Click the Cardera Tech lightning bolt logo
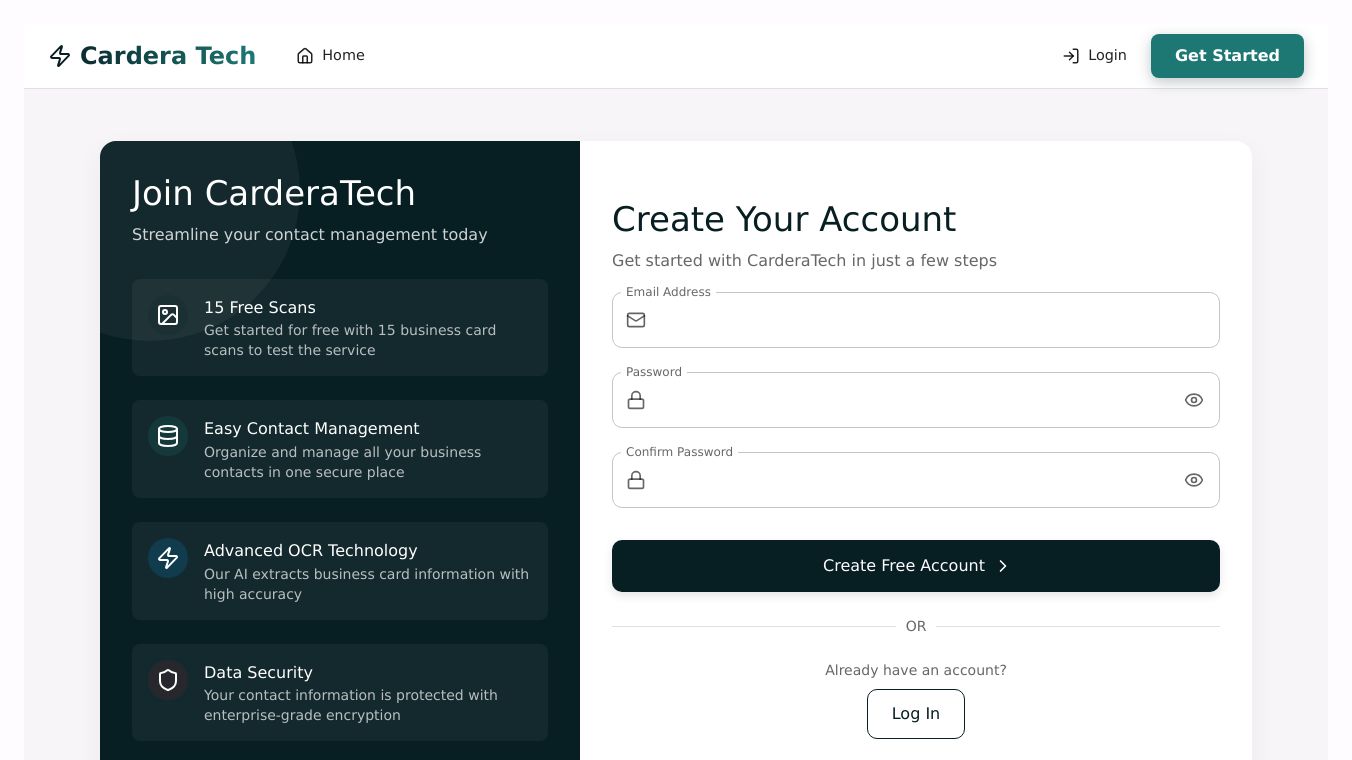The image size is (1352, 760). (60, 56)
